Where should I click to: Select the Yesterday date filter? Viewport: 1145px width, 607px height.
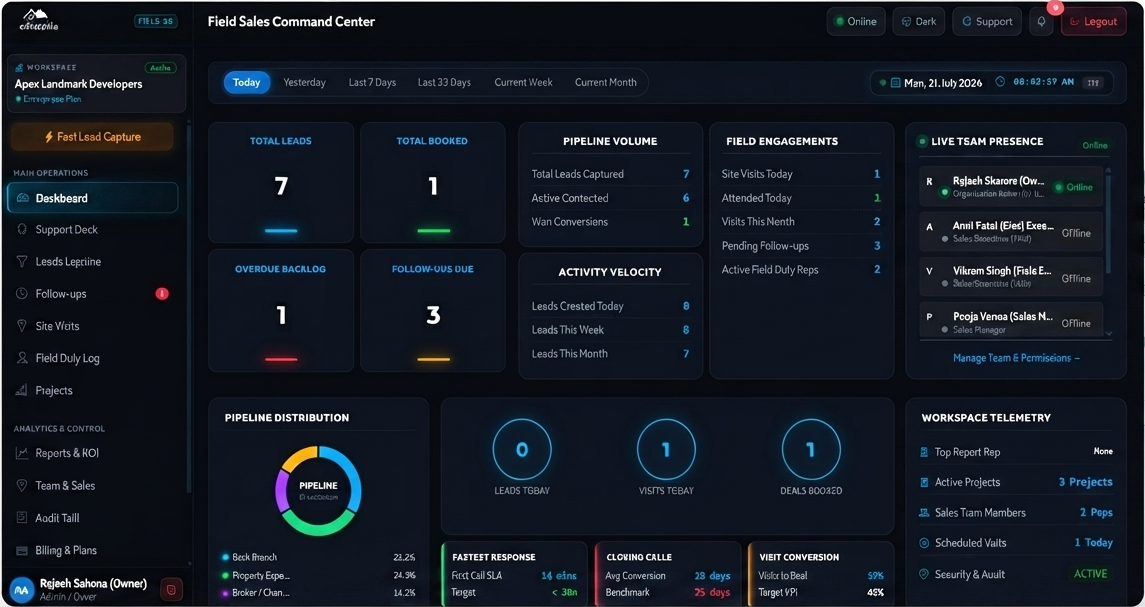(x=305, y=83)
